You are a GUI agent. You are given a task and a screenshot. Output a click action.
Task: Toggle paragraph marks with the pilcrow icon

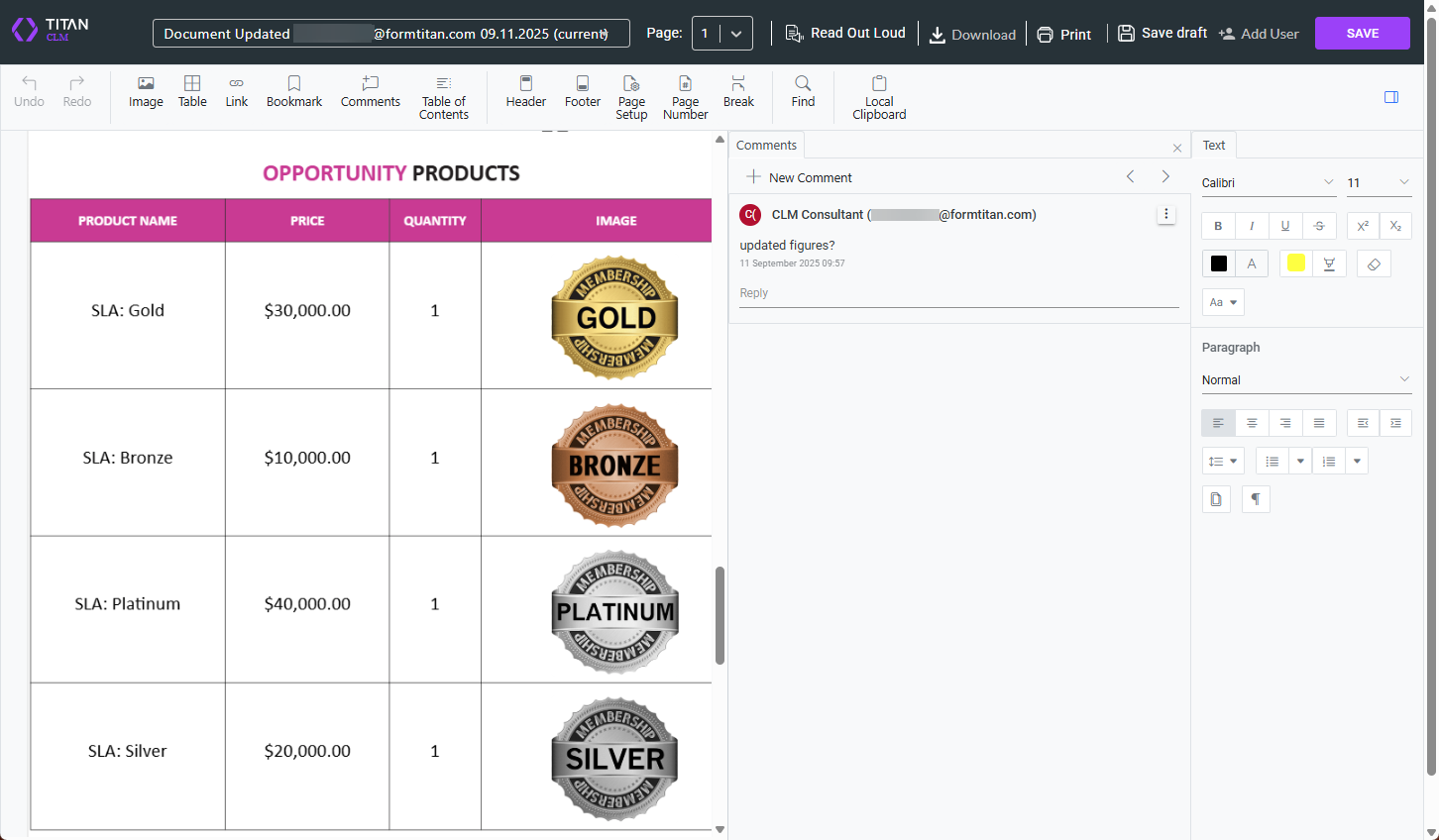1255,498
